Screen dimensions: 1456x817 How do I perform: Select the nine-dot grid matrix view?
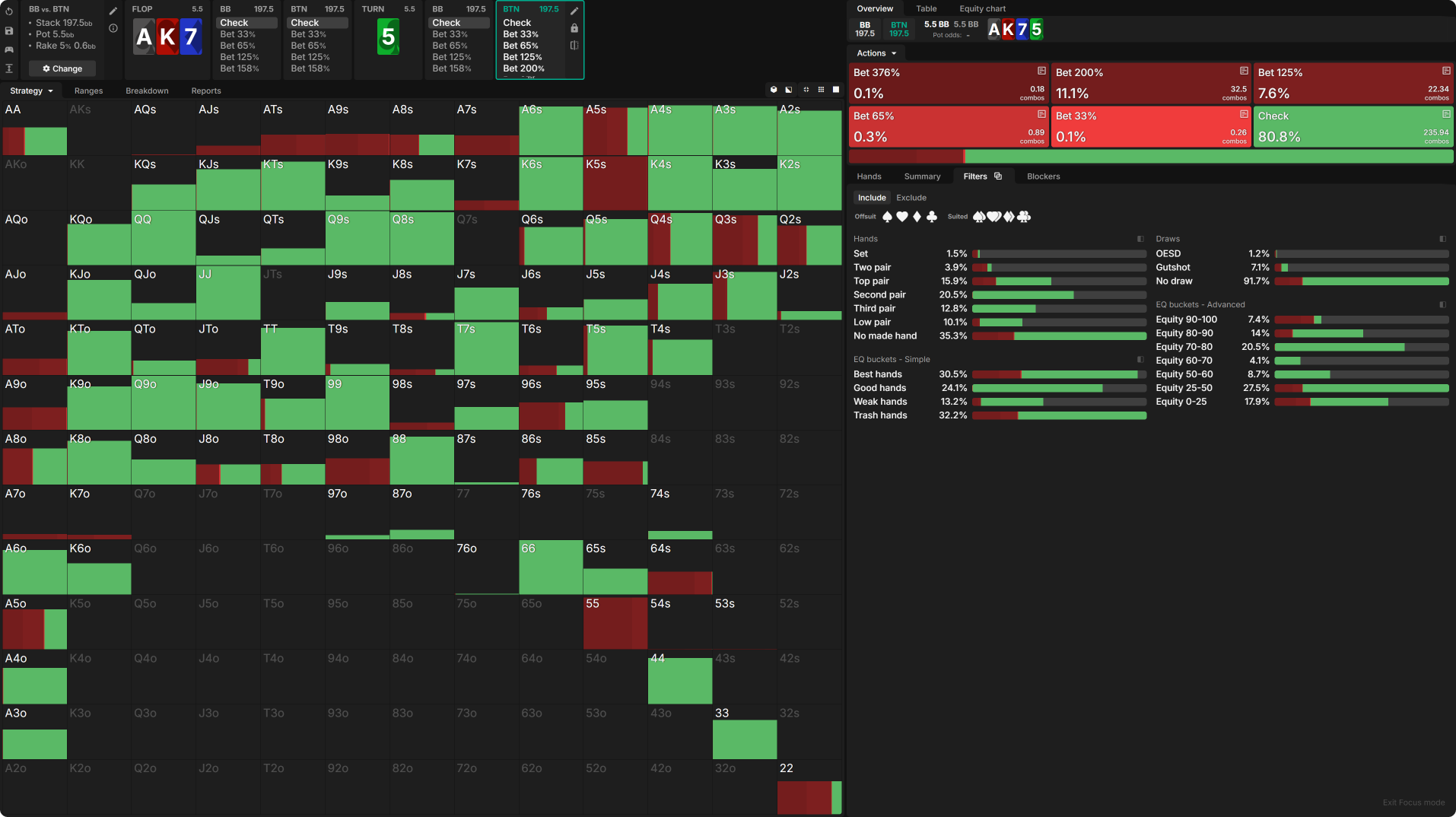point(821,90)
